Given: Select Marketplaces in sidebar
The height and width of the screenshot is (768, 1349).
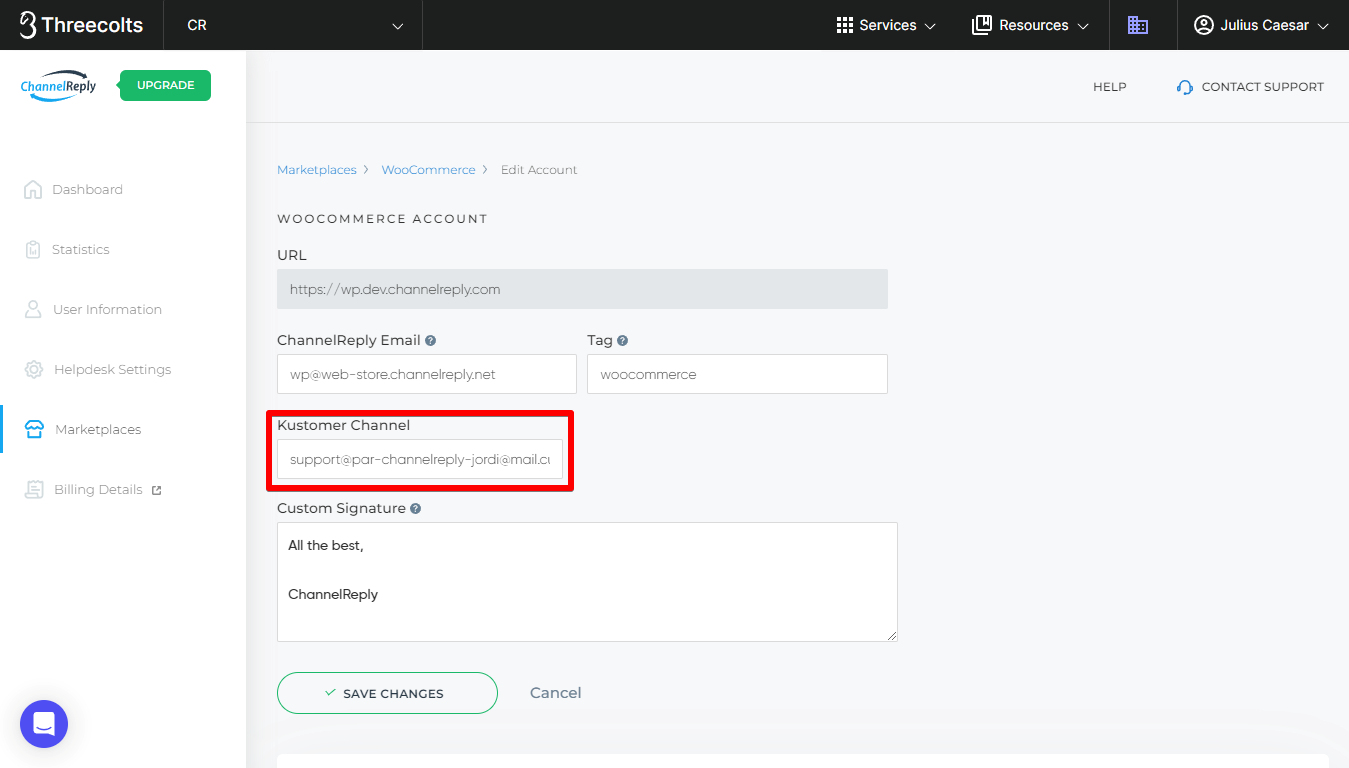Looking at the screenshot, I should pyautogui.click(x=98, y=429).
